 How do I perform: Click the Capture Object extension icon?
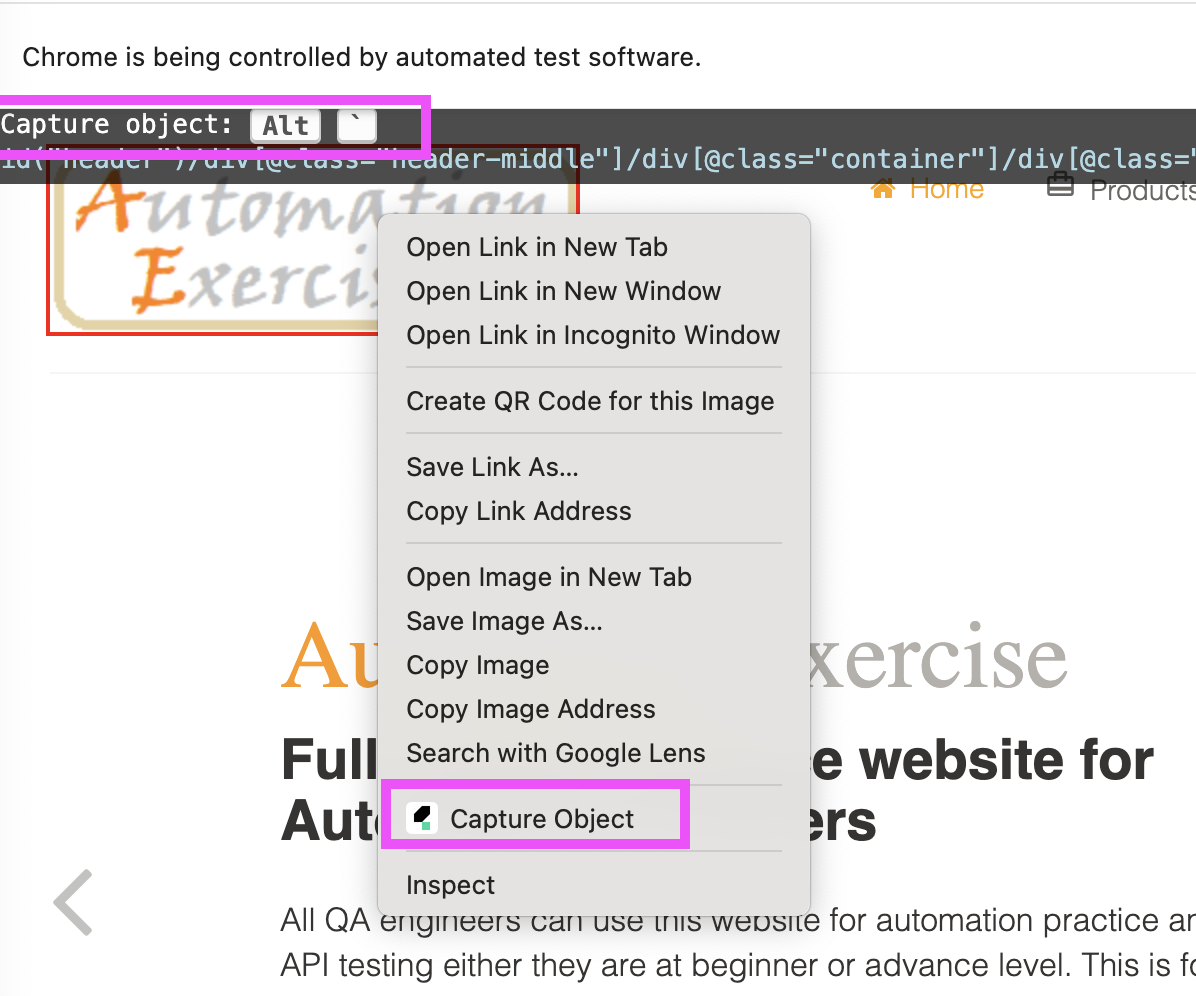(422, 817)
